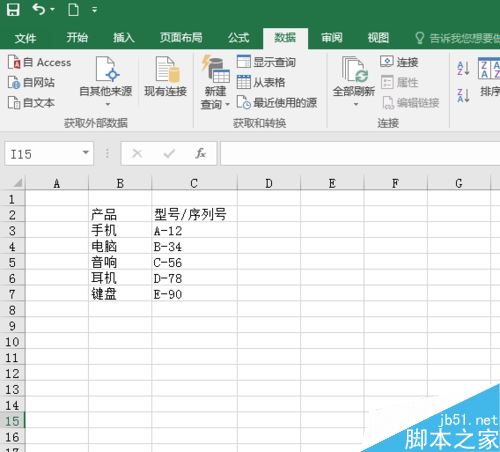The height and width of the screenshot is (452, 500).
Task: Sort ascending with the A-Z icon
Action: point(463,68)
